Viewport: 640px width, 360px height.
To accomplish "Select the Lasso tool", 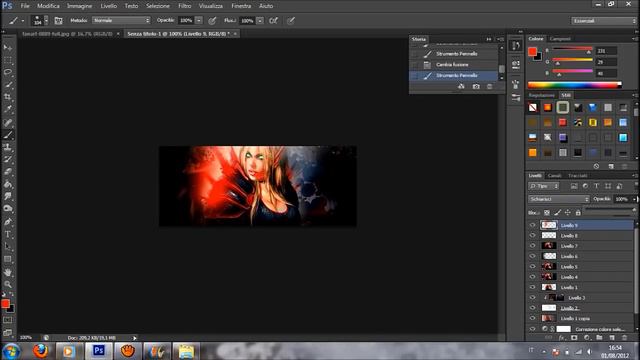I will point(8,73).
